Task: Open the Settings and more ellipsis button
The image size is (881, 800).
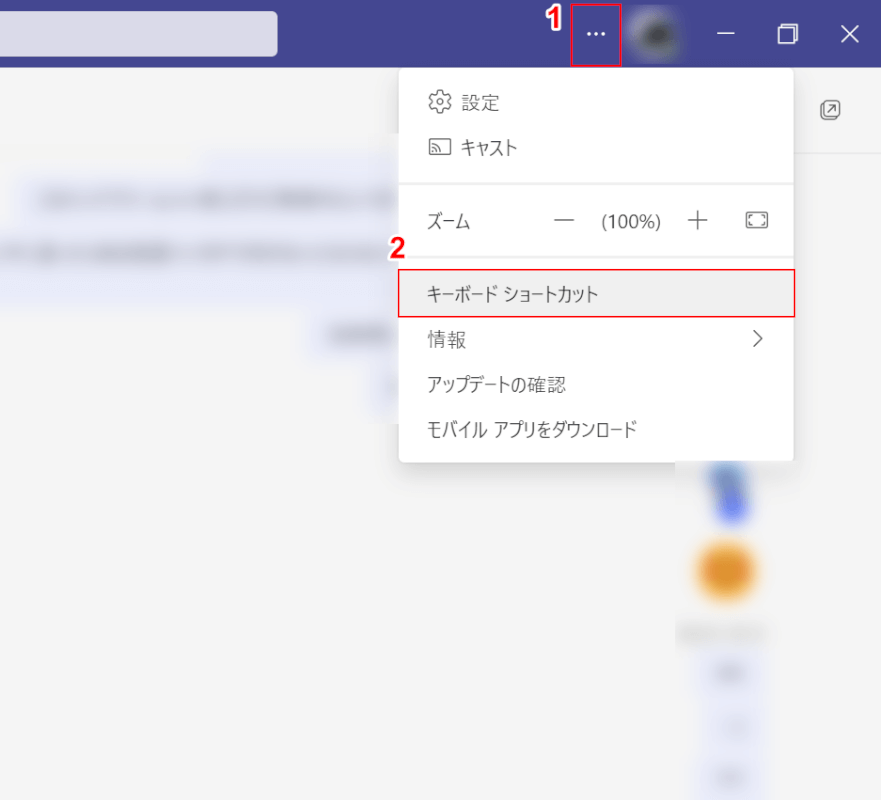Action: click(x=596, y=35)
